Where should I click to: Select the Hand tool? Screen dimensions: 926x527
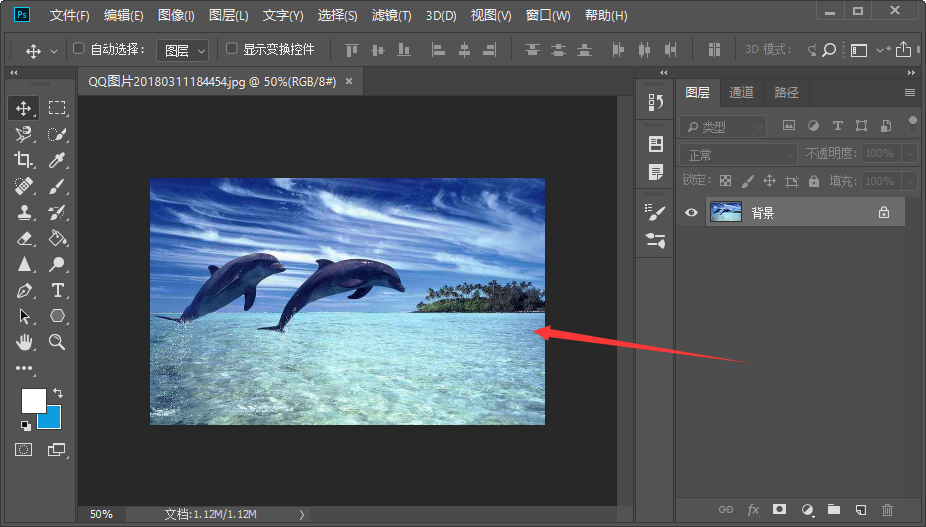(x=24, y=341)
